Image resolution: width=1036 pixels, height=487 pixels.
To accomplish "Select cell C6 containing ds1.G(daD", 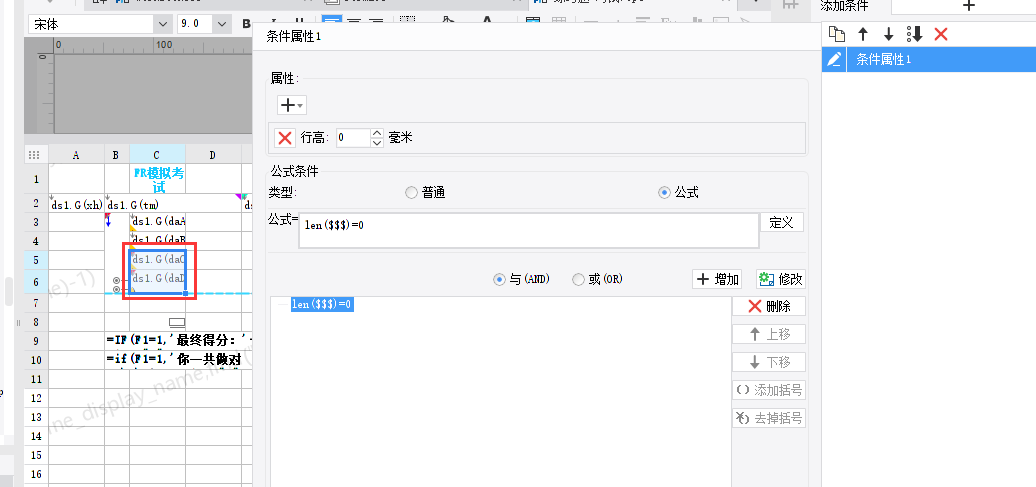I will pos(158,279).
